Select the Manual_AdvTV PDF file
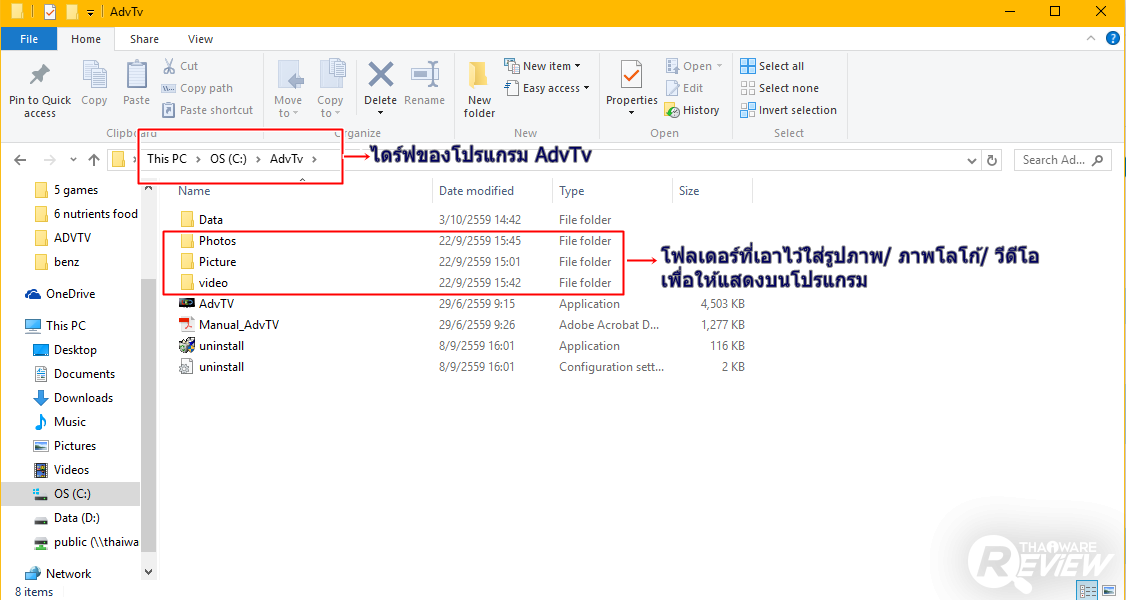1126x600 pixels. 463,325
